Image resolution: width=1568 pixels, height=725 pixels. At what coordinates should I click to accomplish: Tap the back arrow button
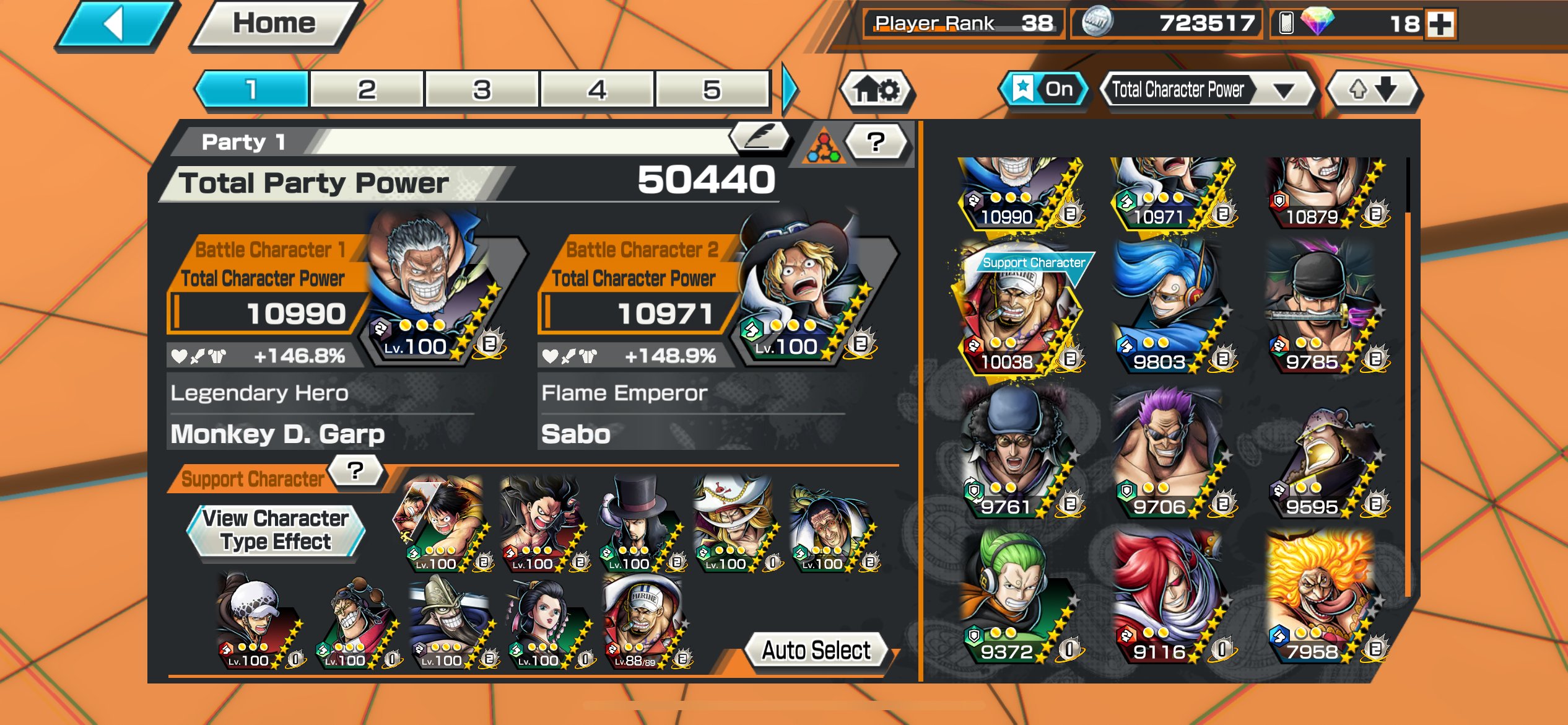coord(116,25)
